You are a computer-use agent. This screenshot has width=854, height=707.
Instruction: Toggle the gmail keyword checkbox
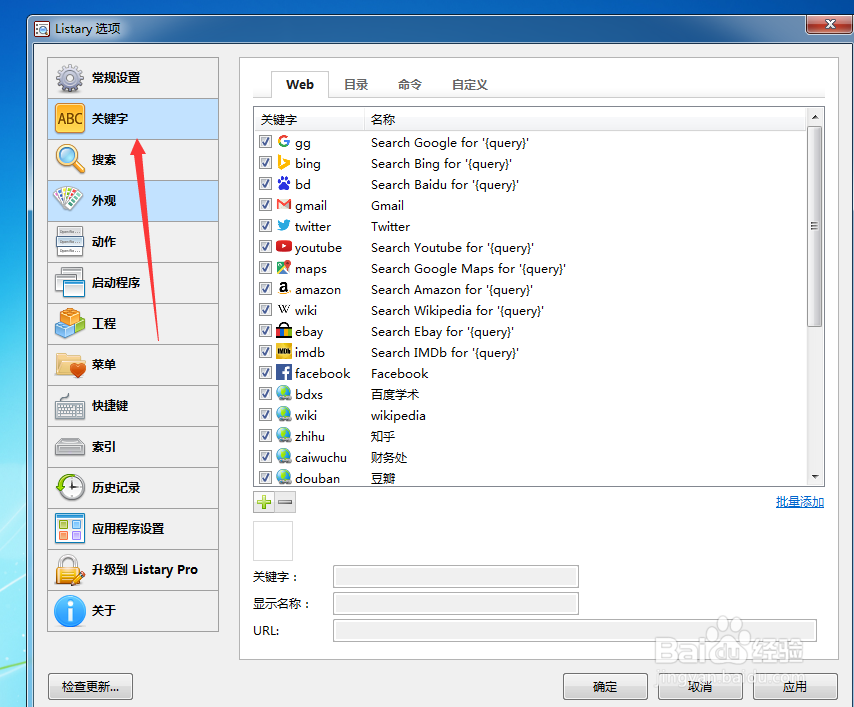point(265,205)
